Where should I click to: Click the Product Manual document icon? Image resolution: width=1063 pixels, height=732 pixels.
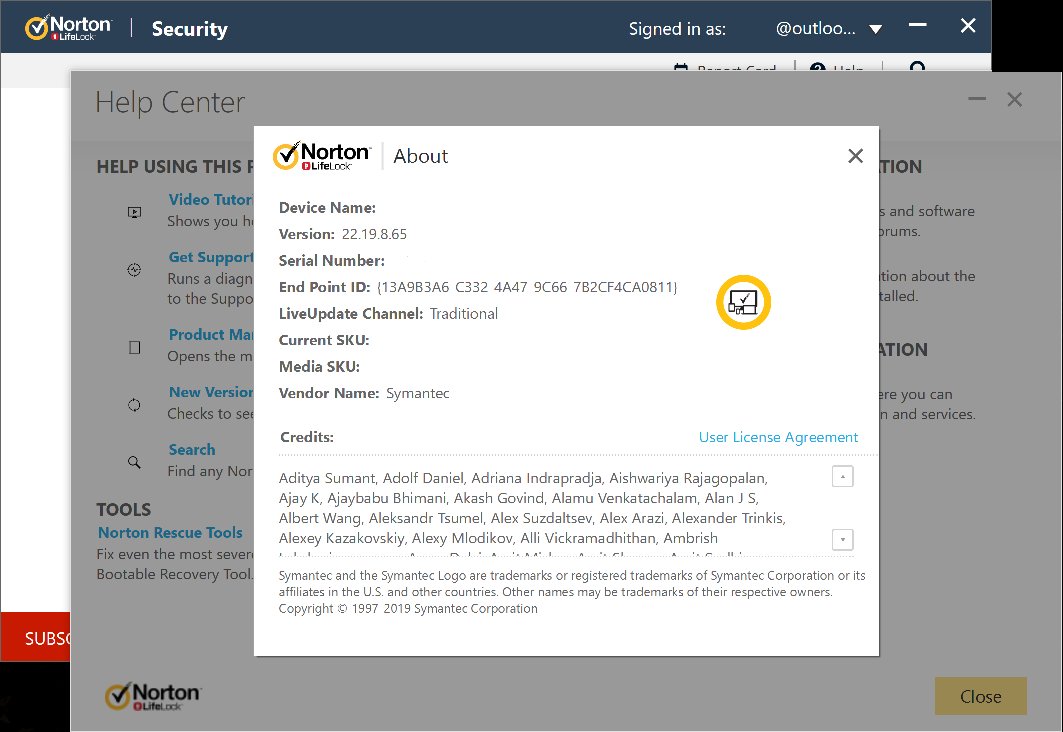pos(134,348)
